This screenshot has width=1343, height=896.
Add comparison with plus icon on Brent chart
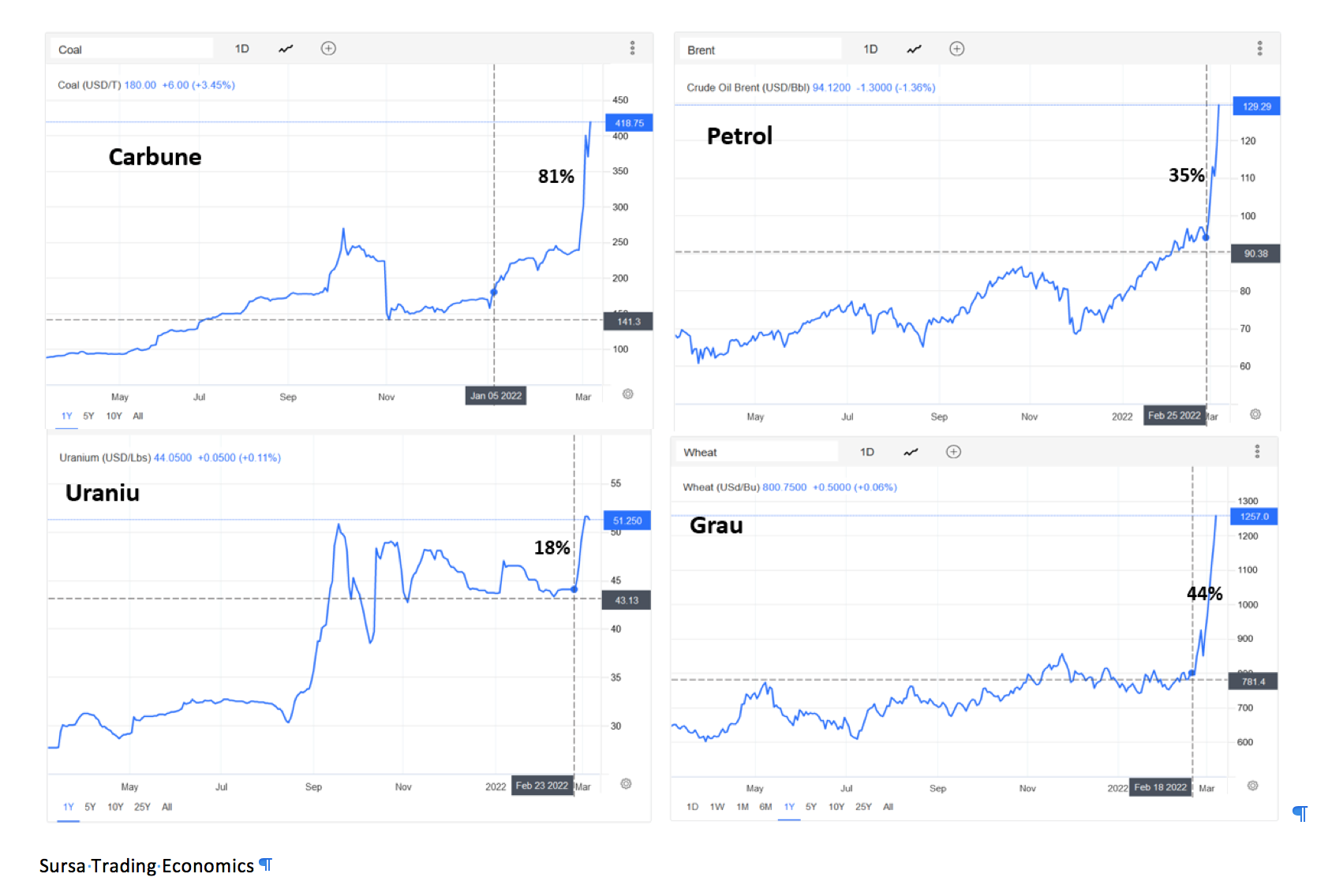[x=956, y=49]
